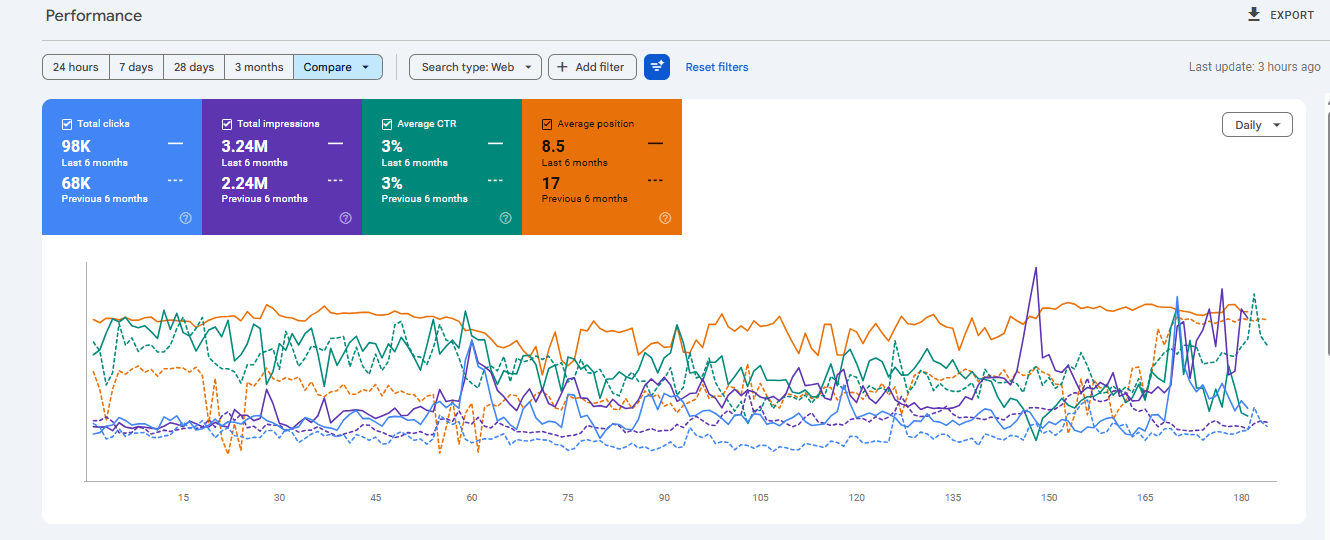Open help icon on Total impressions card
The image size is (1330, 540).
tap(345, 218)
